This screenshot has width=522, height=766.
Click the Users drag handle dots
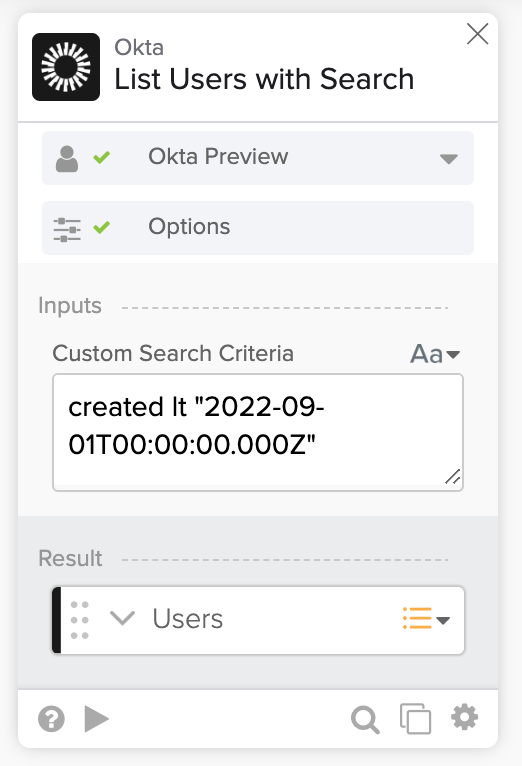(80, 620)
